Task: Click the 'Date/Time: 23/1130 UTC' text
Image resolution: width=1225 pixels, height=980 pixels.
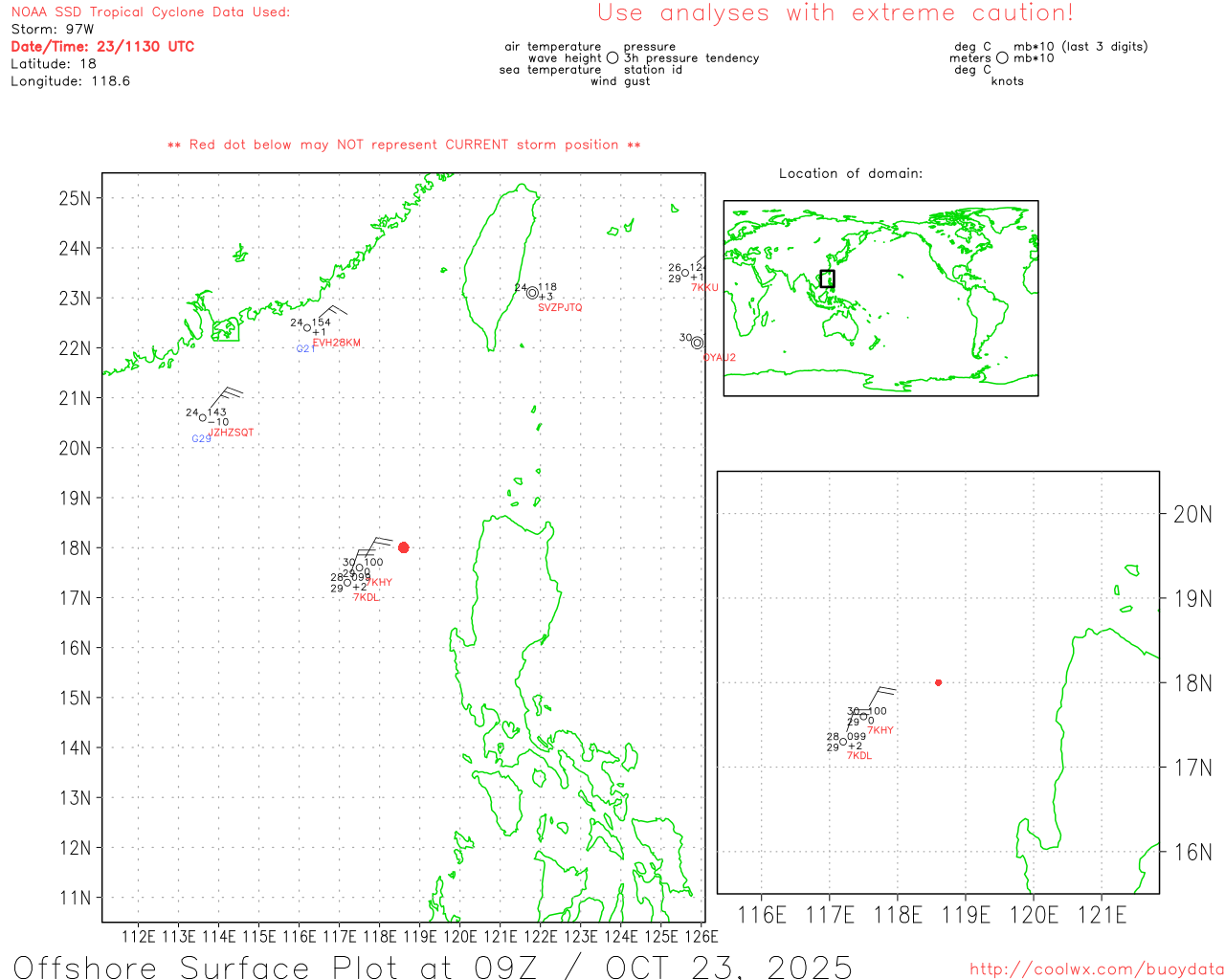Action: (102, 46)
